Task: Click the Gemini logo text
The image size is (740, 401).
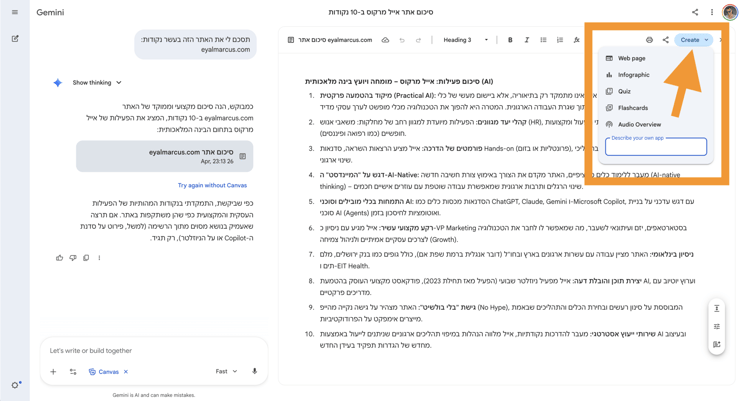Action: pos(50,12)
